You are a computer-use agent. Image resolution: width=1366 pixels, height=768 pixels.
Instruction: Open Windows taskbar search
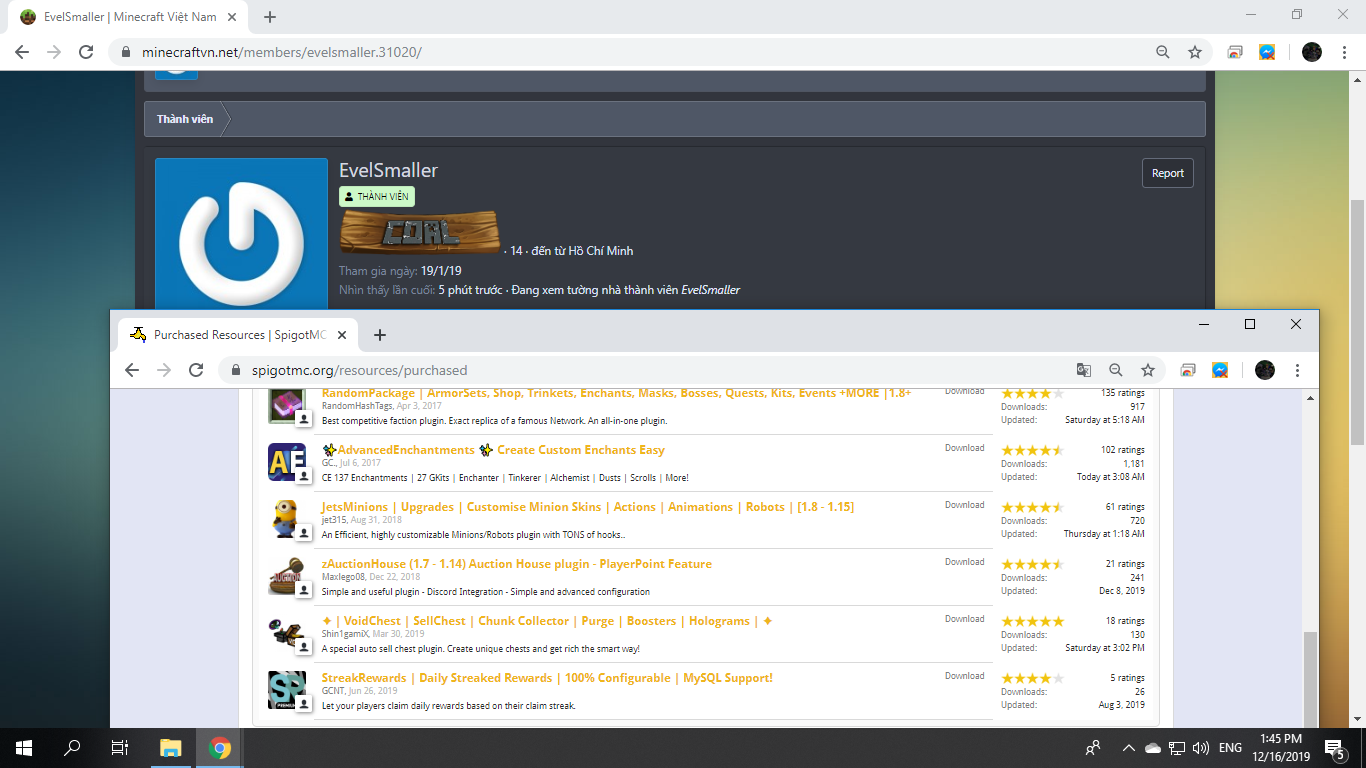pos(72,748)
